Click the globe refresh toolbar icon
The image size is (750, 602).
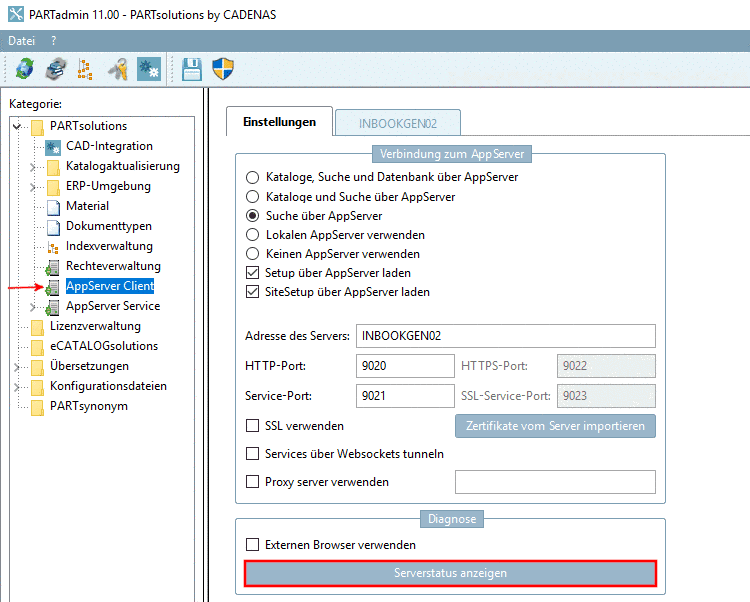(x=24, y=69)
